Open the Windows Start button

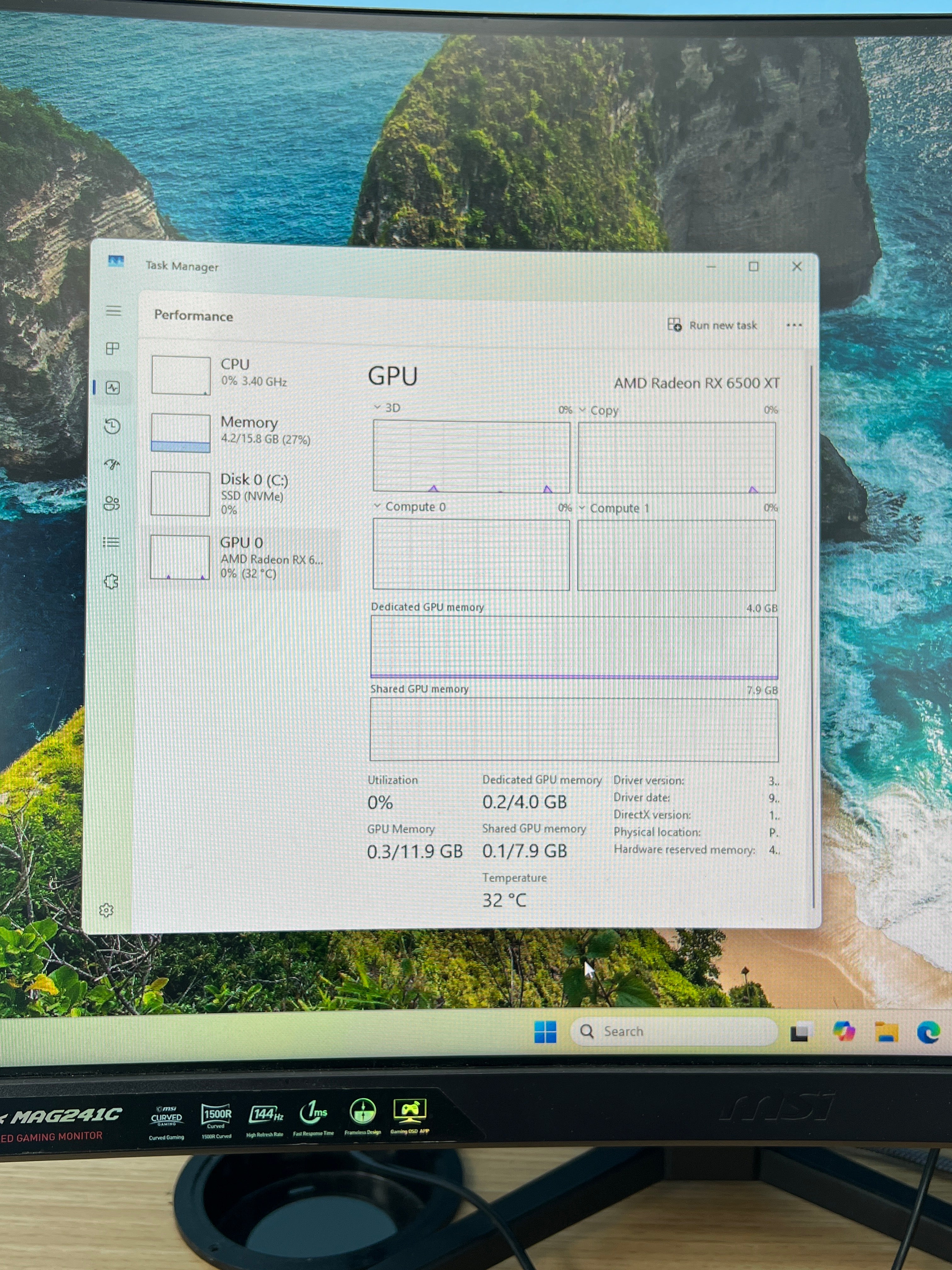[x=545, y=1032]
